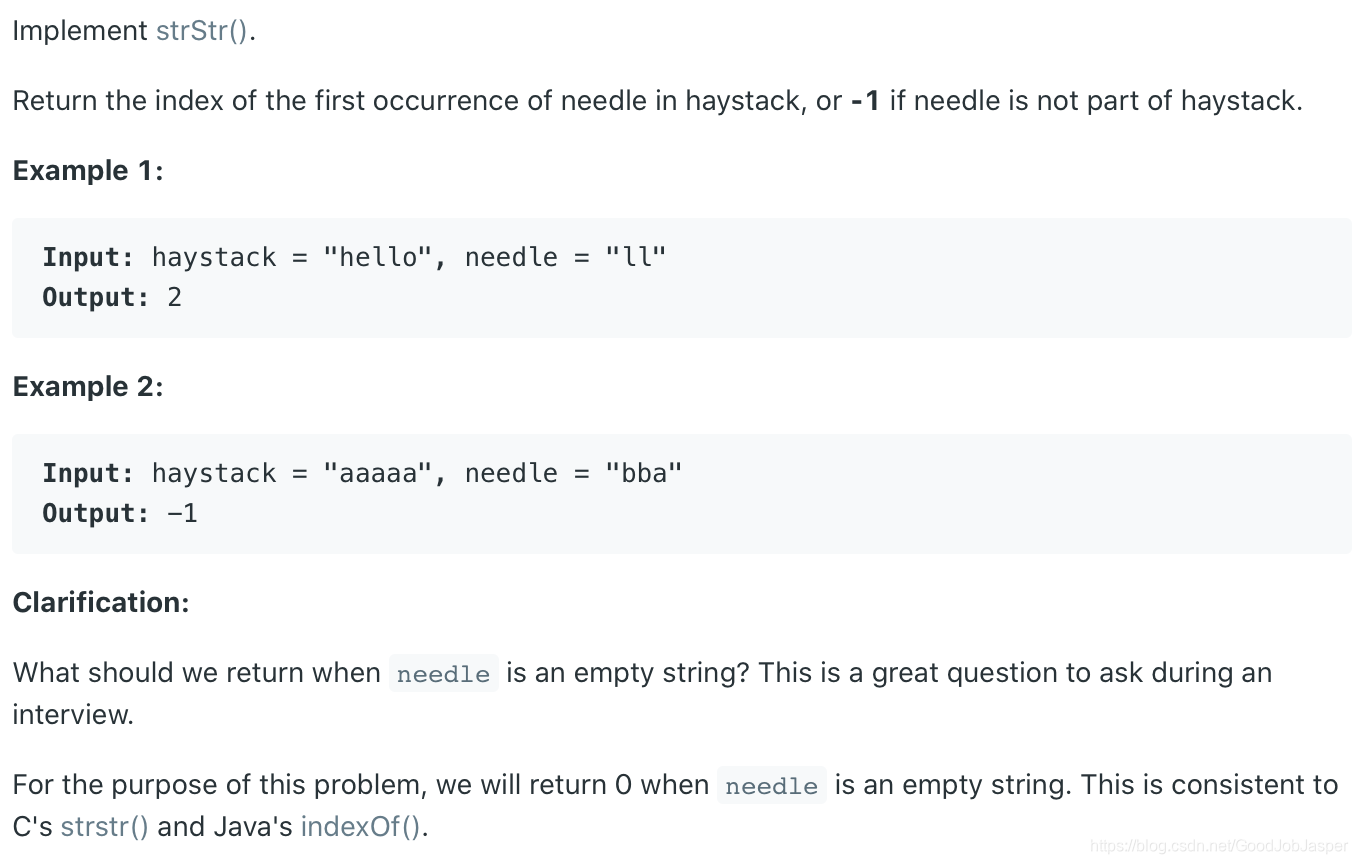This screenshot has width=1358, height=864.
Task: Click the Clarification heading
Action: (x=101, y=603)
